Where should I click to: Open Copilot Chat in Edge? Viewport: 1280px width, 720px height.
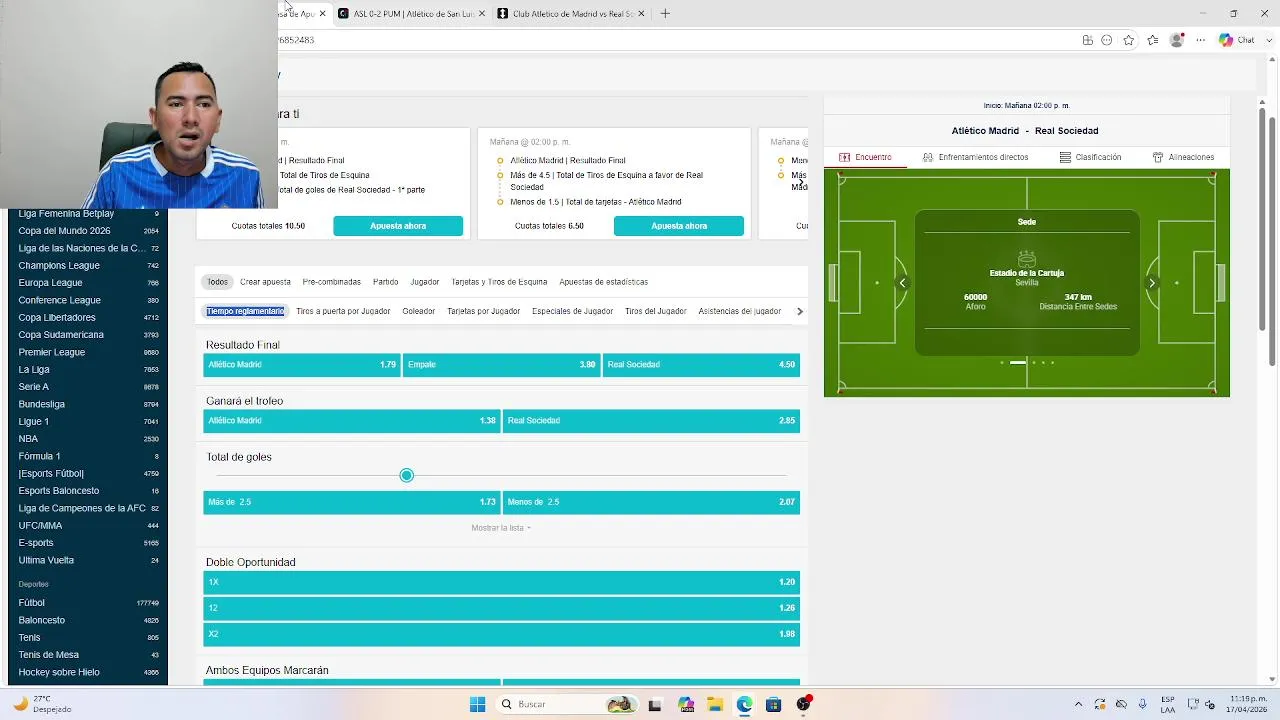coord(1236,40)
